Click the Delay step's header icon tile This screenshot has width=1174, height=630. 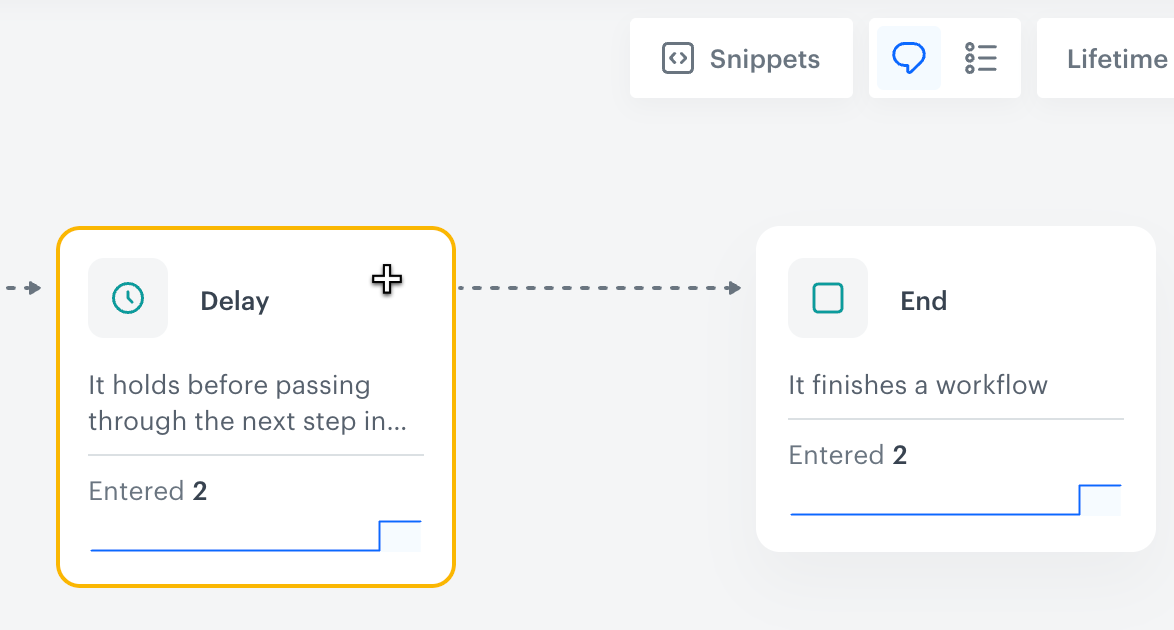[128, 298]
